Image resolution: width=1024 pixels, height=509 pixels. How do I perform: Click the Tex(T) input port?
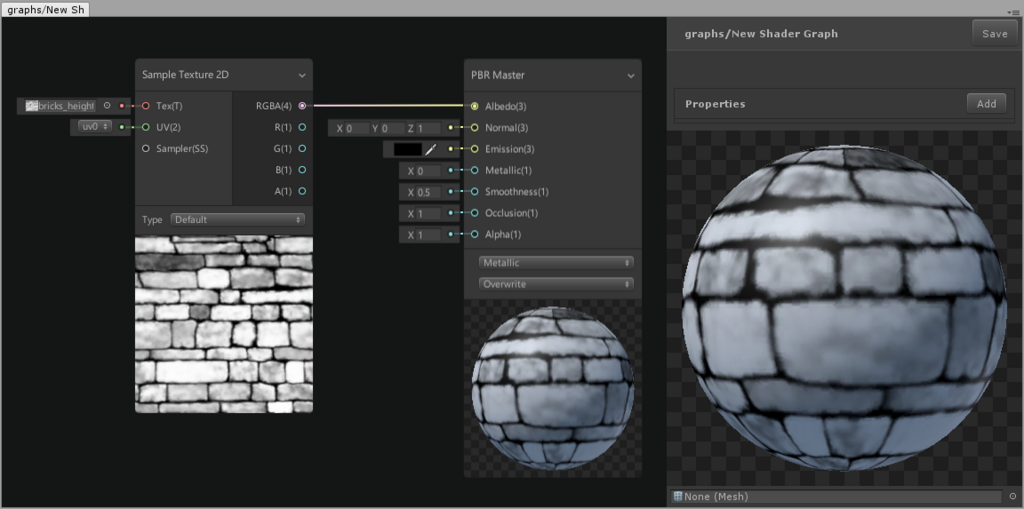[x=146, y=106]
